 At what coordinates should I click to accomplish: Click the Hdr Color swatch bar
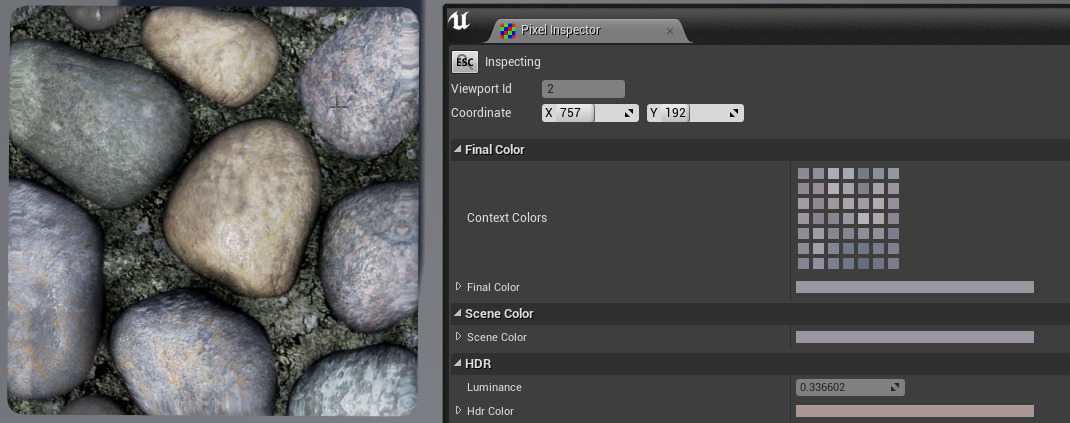click(x=914, y=411)
